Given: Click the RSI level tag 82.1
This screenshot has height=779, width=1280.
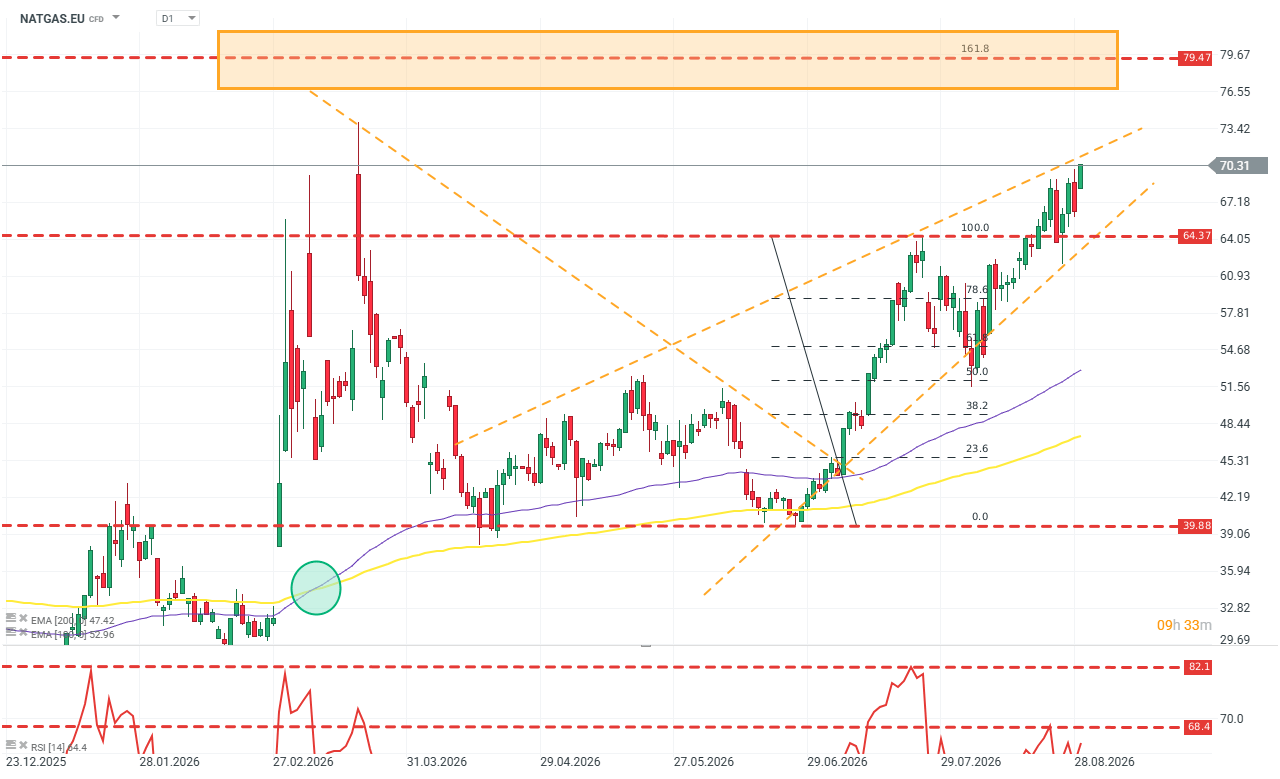Looking at the screenshot, I should tap(1197, 667).
